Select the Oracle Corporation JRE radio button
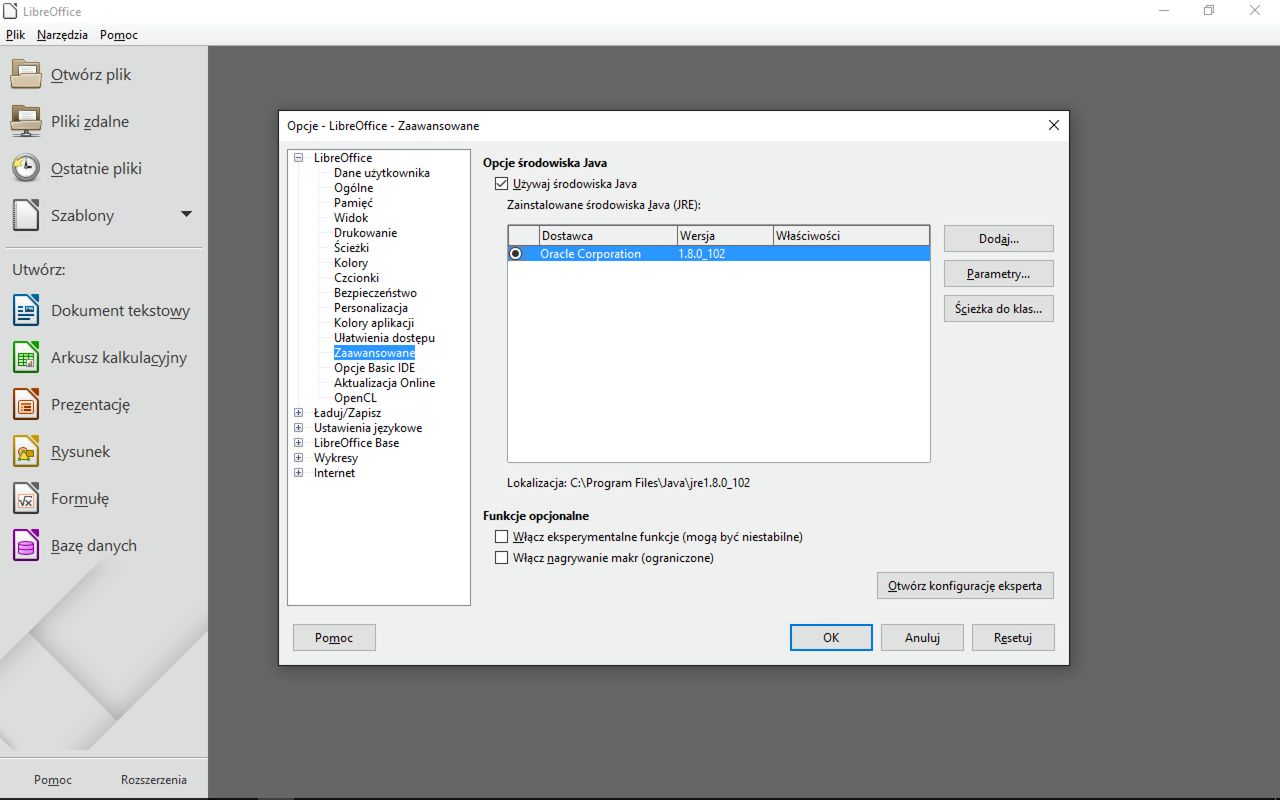 point(516,254)
